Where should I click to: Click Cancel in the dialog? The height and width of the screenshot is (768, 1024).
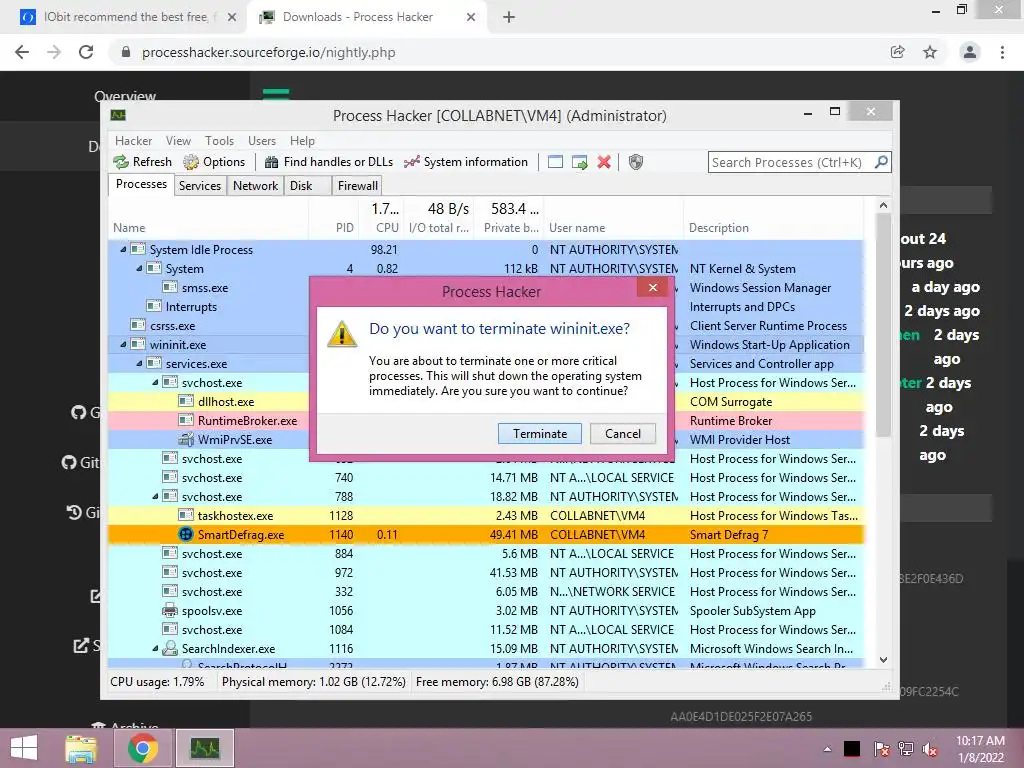pos(622,434)
